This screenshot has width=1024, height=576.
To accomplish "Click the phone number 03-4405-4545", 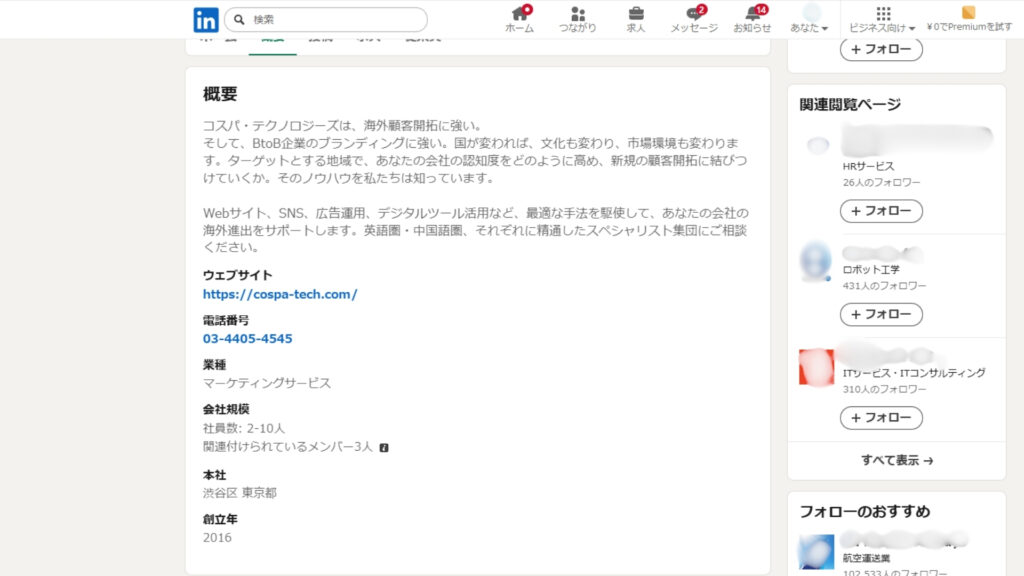I will (248, 339).
